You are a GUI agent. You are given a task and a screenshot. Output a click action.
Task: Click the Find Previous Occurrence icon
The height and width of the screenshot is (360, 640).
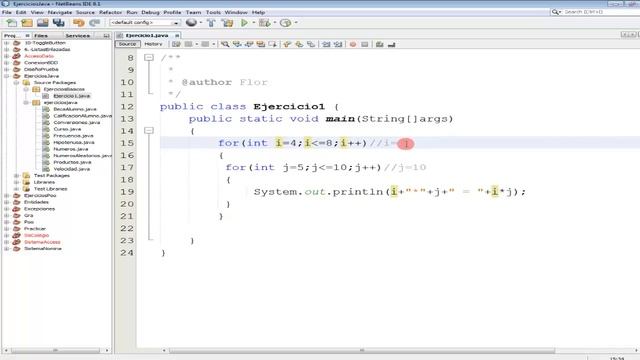click(237, 44)
